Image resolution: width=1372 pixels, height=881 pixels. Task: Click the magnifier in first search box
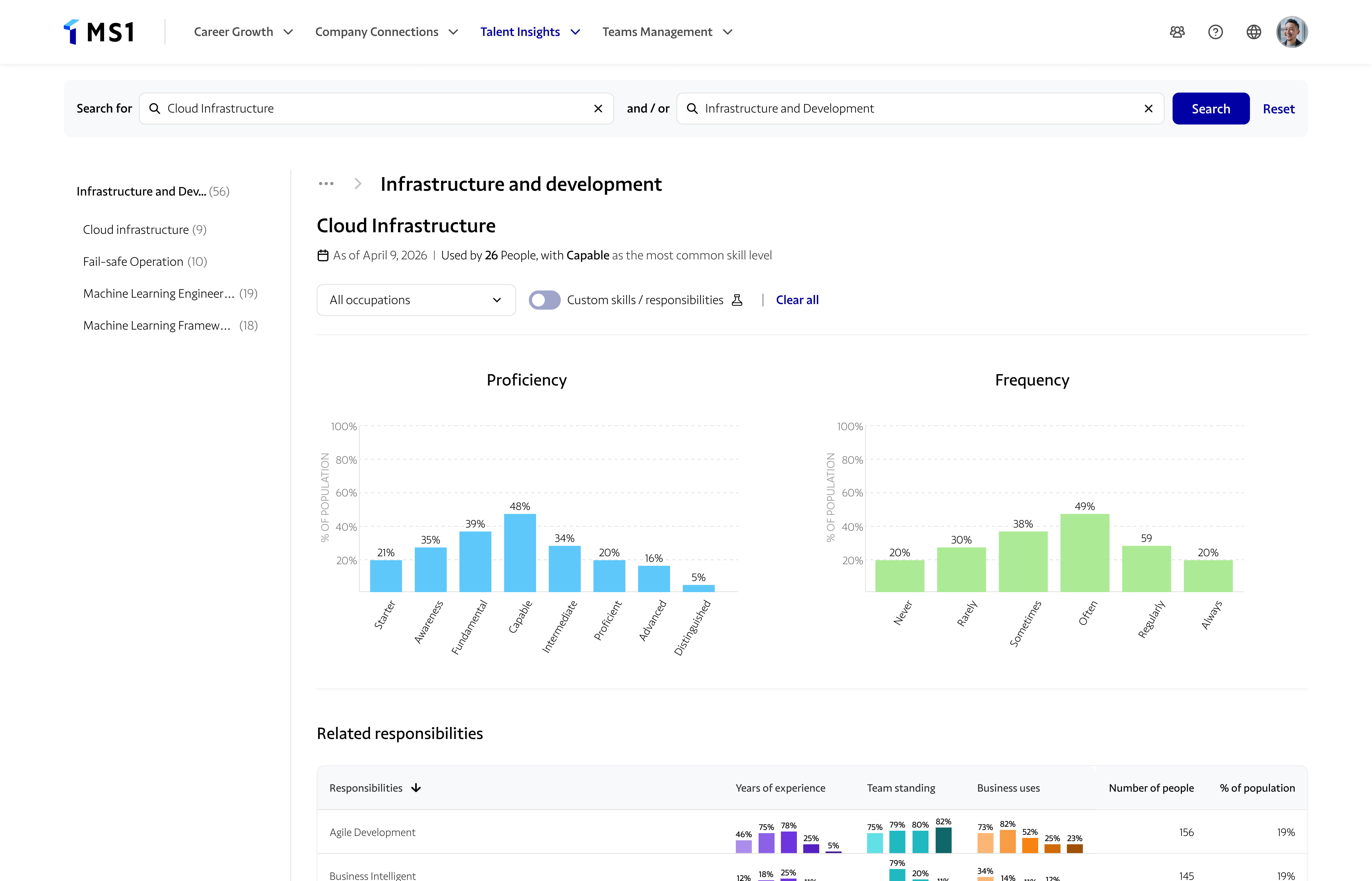point(154,109)
